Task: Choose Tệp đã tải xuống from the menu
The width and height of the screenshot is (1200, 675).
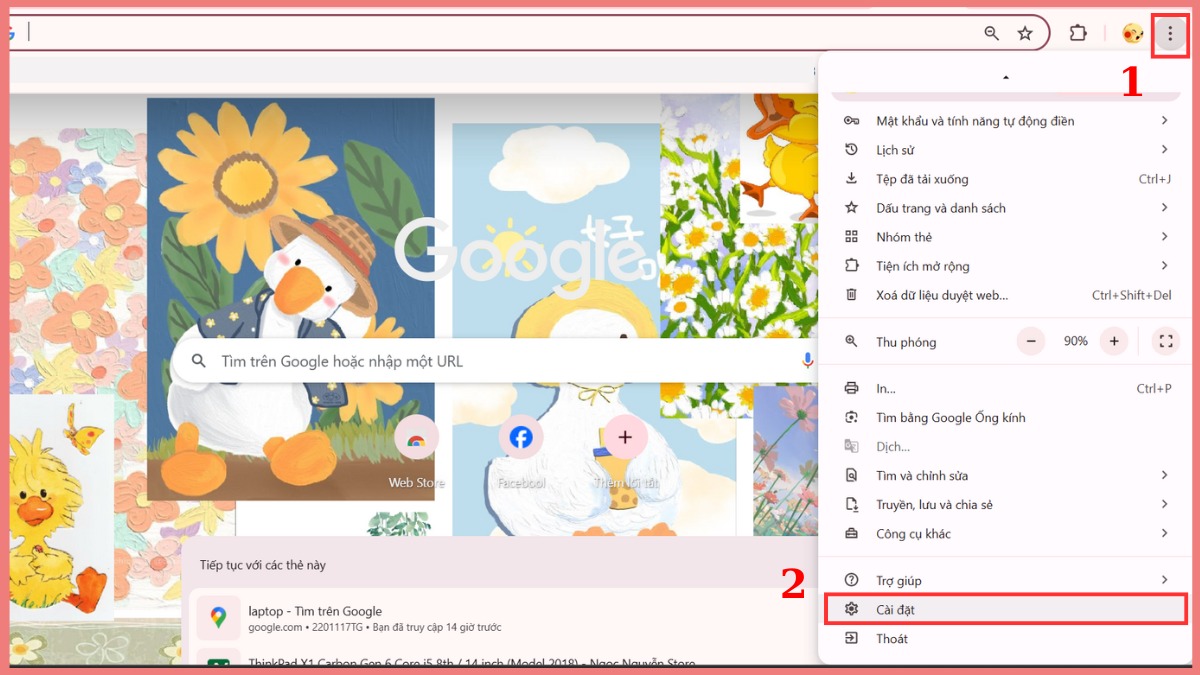Action: (x=1006, y=179)
